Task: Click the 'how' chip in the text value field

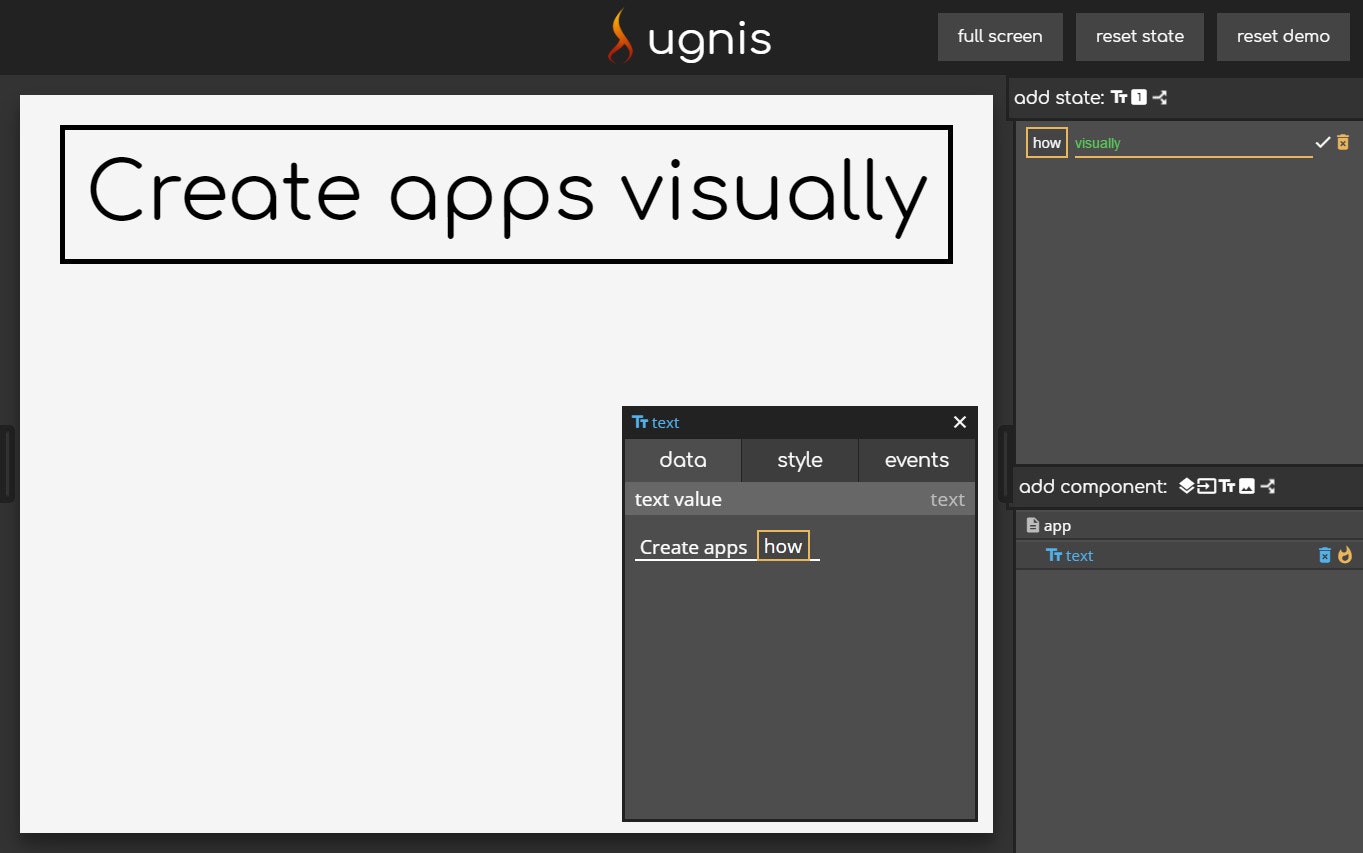Action: click(x=783, y=545)
